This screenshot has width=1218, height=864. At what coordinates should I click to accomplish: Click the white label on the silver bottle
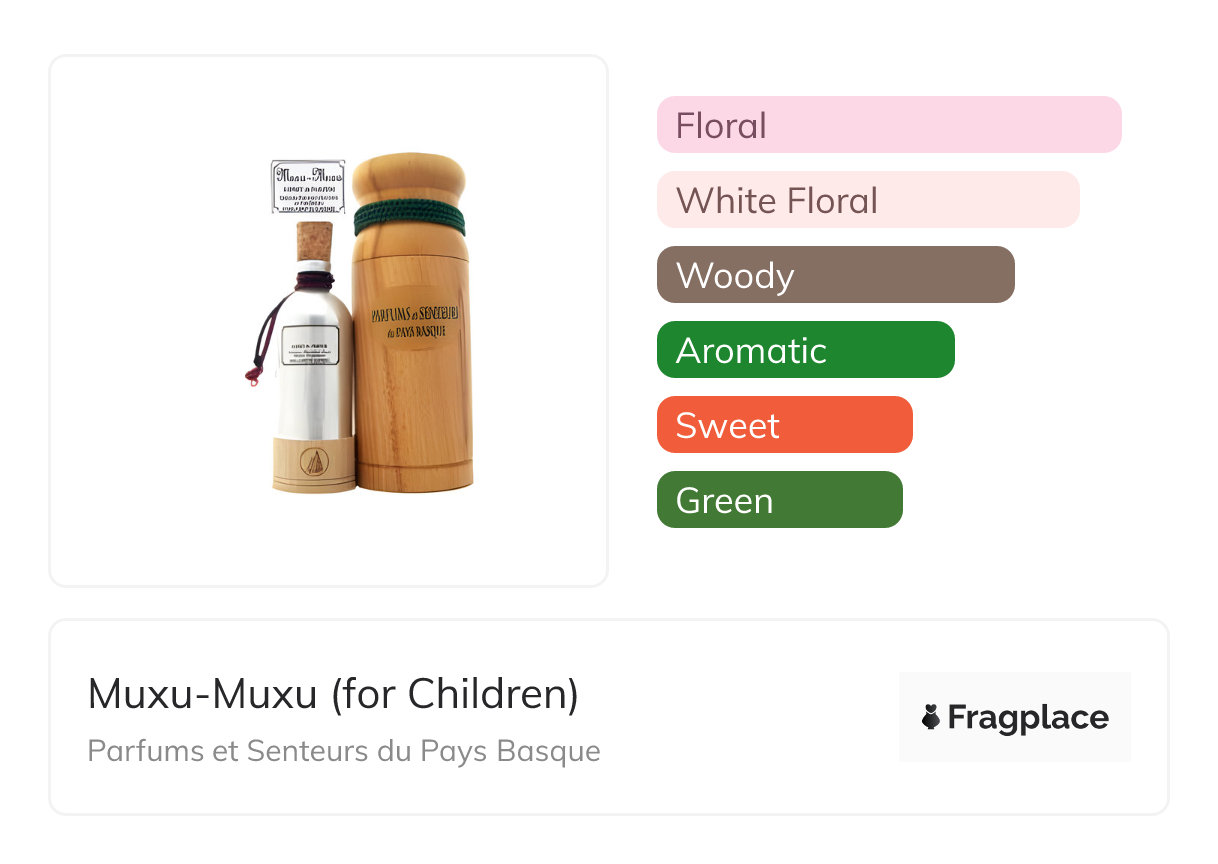click(x=310, y=344)
